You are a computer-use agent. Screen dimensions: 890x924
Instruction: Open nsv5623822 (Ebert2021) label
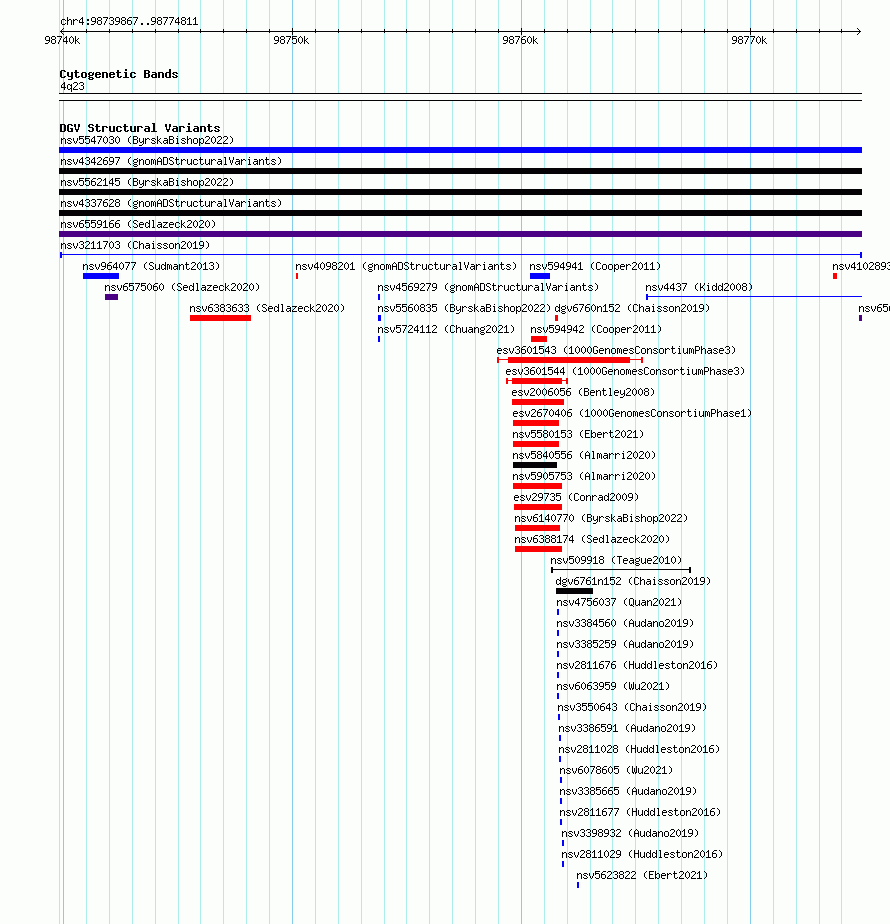(x=642, y=876)
